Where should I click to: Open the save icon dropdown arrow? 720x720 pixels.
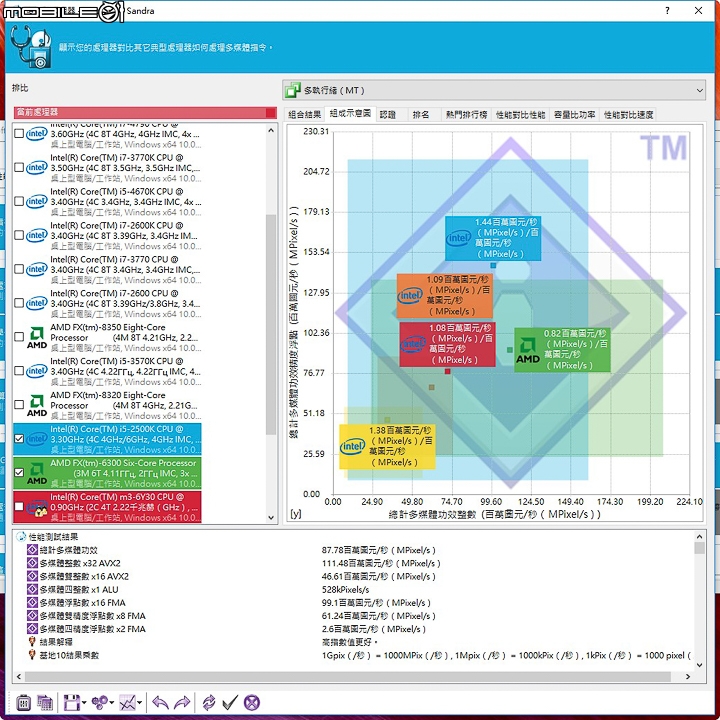coord(84,703)
